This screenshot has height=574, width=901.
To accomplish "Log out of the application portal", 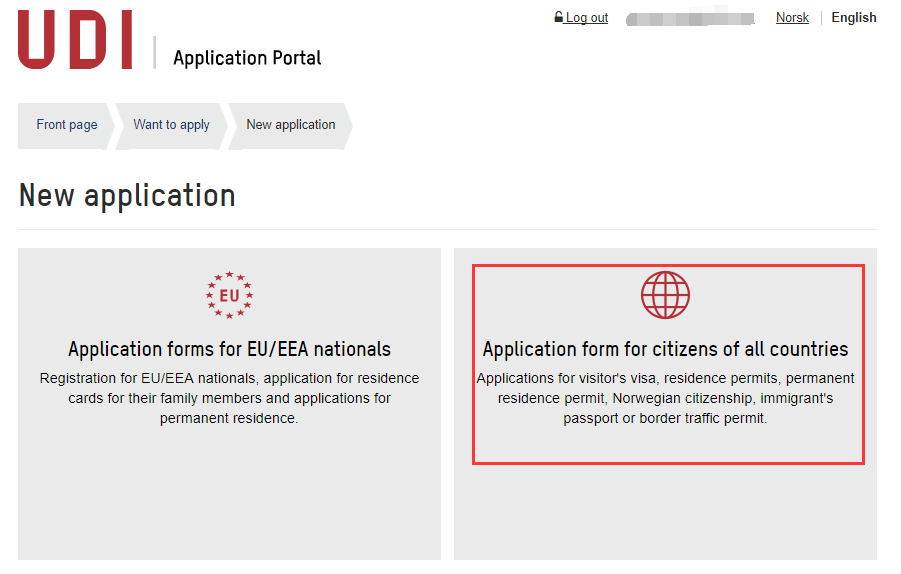I will (x=586, y=18).
